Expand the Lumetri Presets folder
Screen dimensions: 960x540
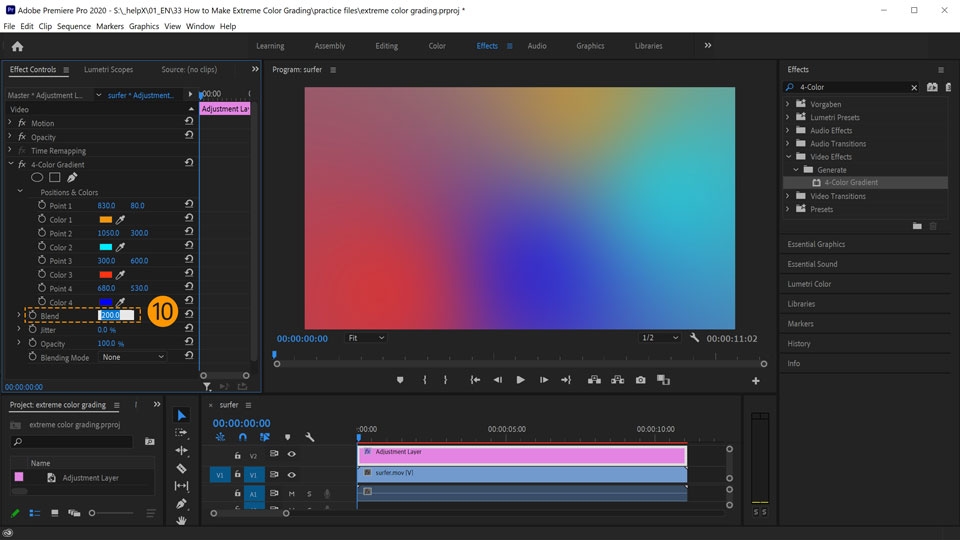788,117
